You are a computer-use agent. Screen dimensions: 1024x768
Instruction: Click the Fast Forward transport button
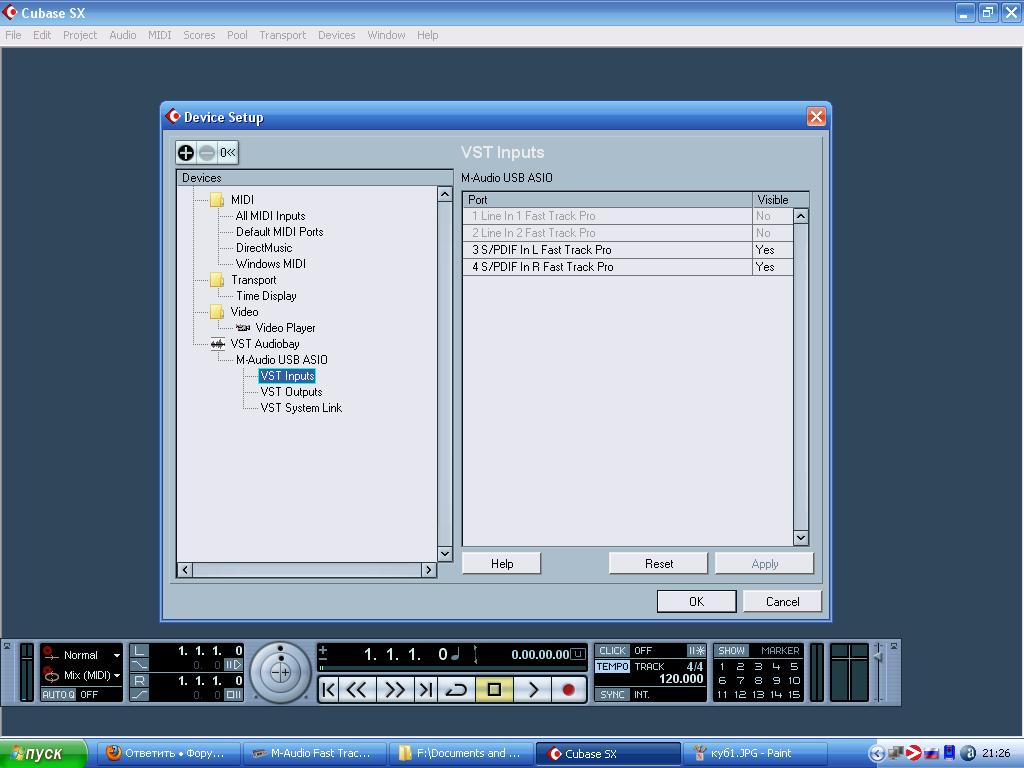pos(394,689)
